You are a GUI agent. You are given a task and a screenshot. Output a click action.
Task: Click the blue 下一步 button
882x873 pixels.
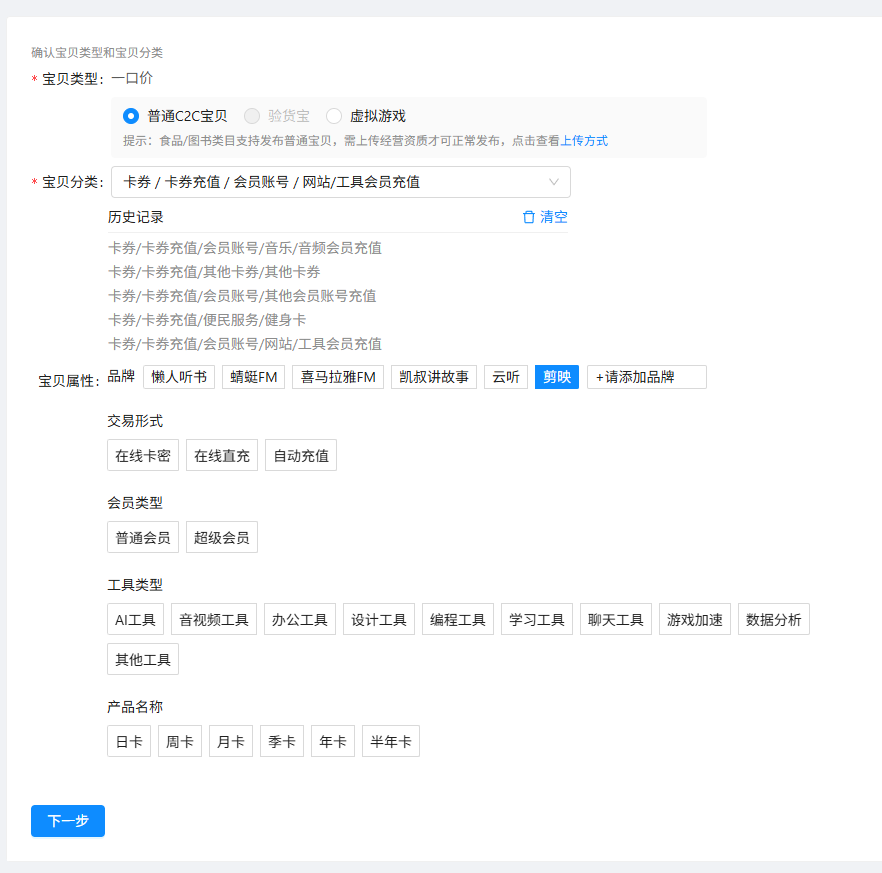pos(68,821)
